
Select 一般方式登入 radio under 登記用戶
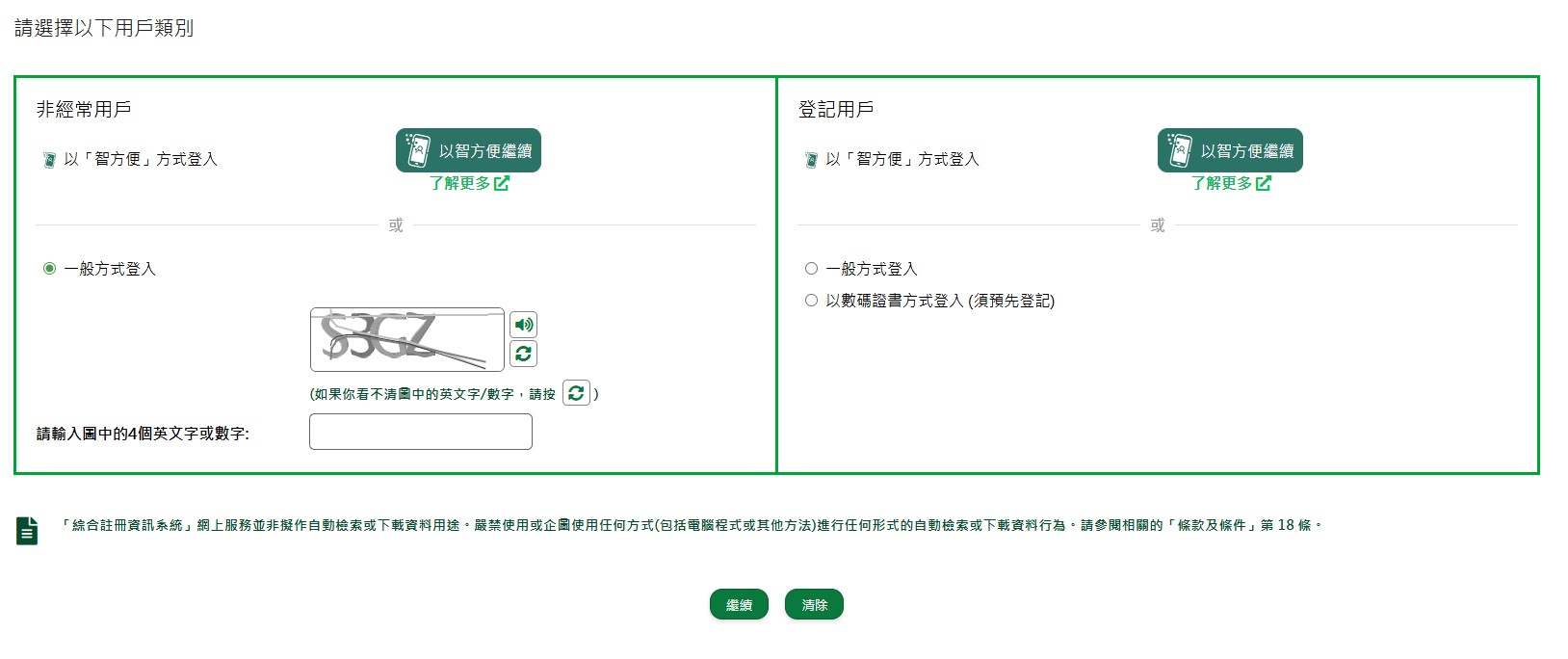click(x=811, y=269)
